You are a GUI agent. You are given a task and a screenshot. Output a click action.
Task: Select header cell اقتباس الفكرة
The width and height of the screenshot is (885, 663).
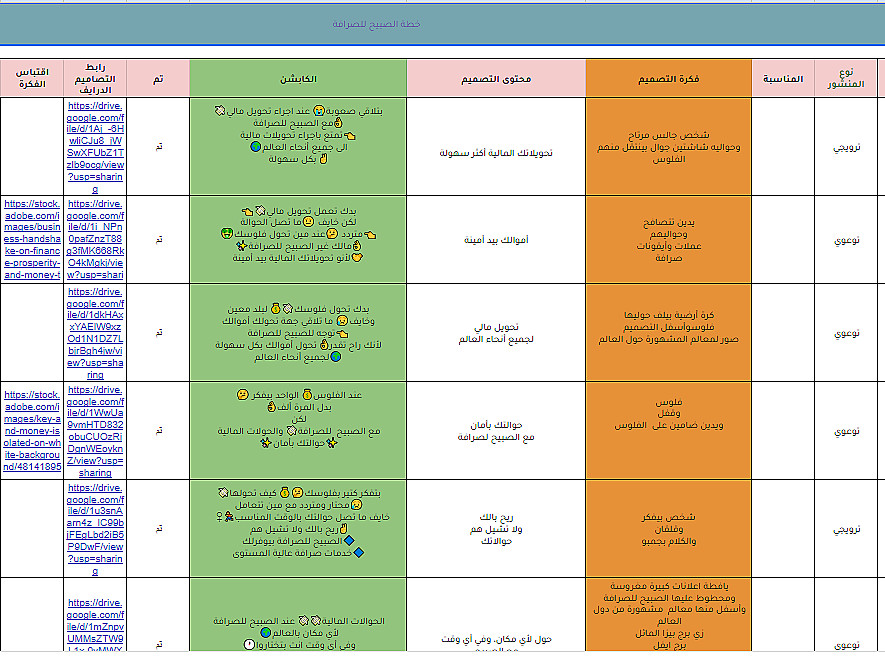coord(32,78)
